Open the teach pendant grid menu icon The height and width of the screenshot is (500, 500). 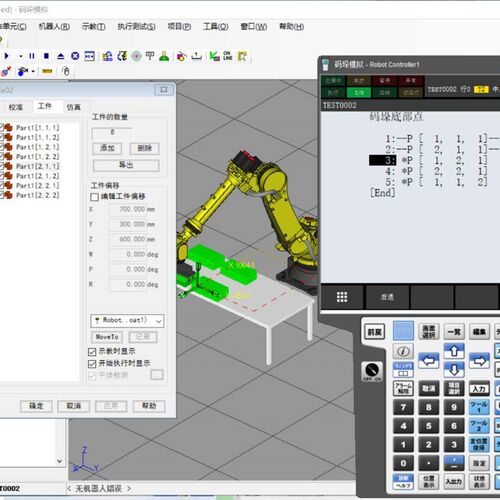(x=342, y=297)
